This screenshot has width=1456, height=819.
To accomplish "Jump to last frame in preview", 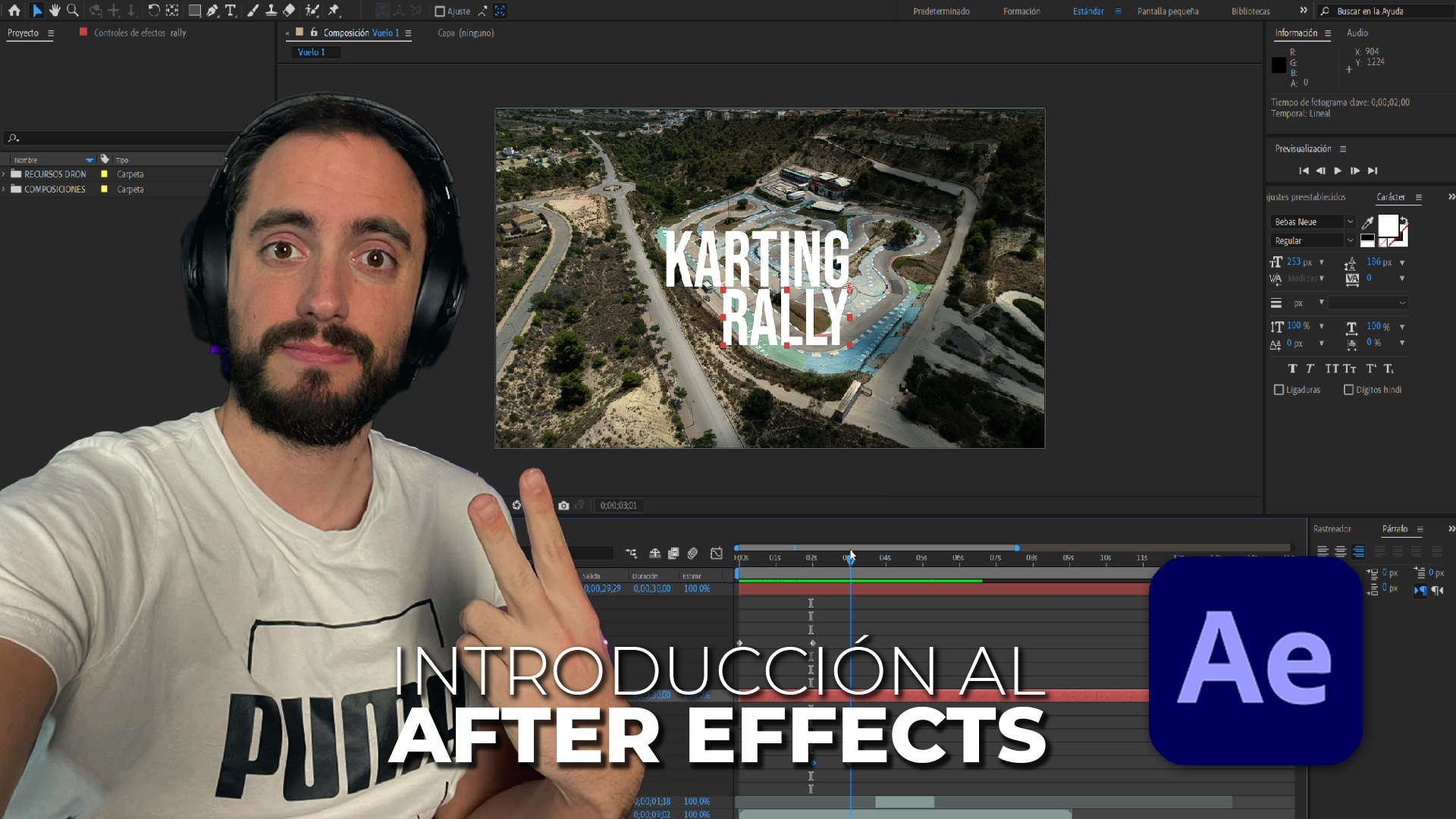I will 1373,171.
